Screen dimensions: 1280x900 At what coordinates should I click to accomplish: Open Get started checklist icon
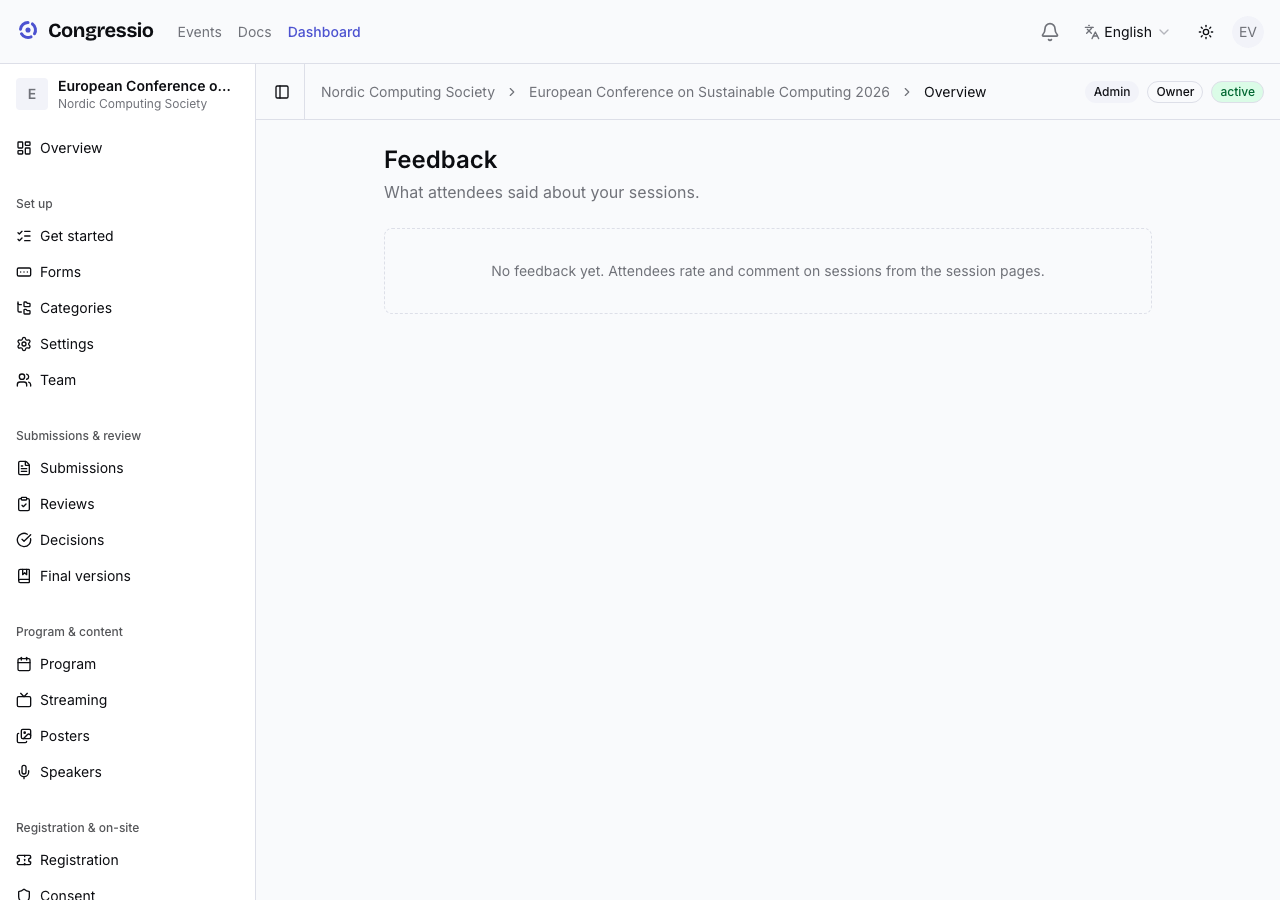pyautogui.click(x=24, y=236)
